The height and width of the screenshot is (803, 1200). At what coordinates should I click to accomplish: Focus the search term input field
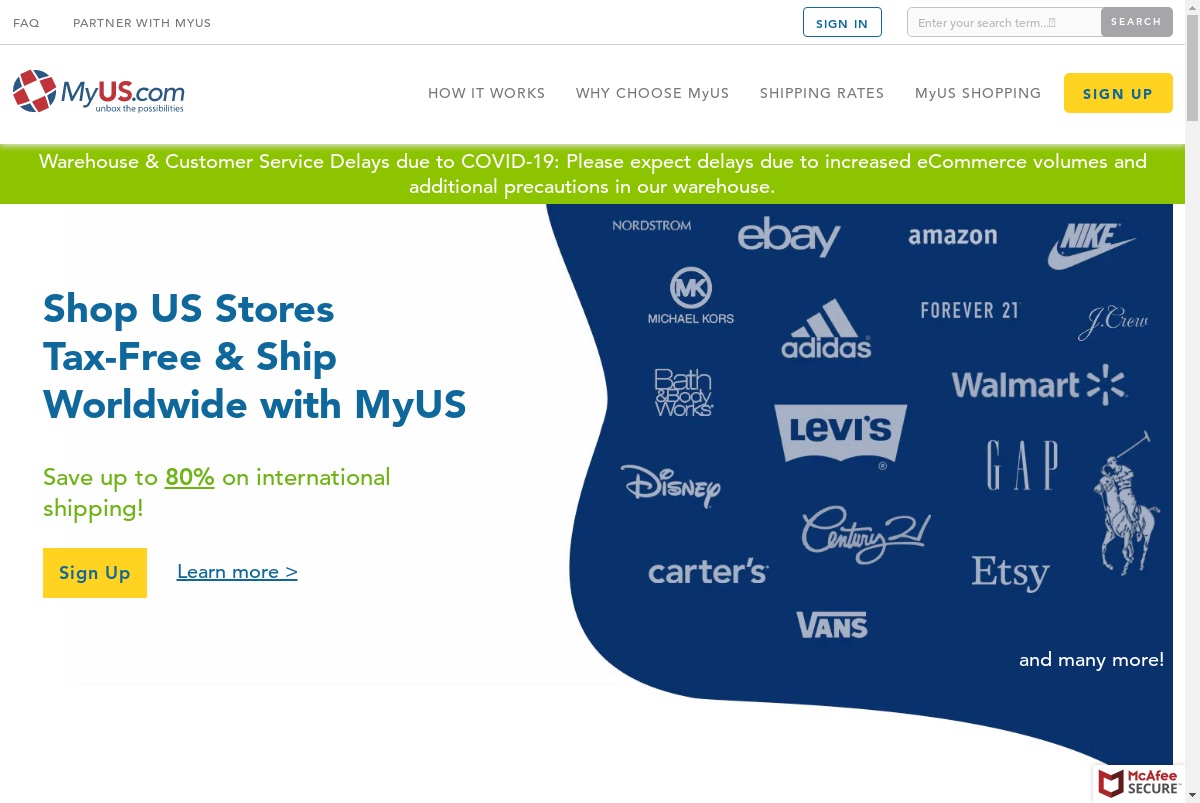coord(1004,22)
